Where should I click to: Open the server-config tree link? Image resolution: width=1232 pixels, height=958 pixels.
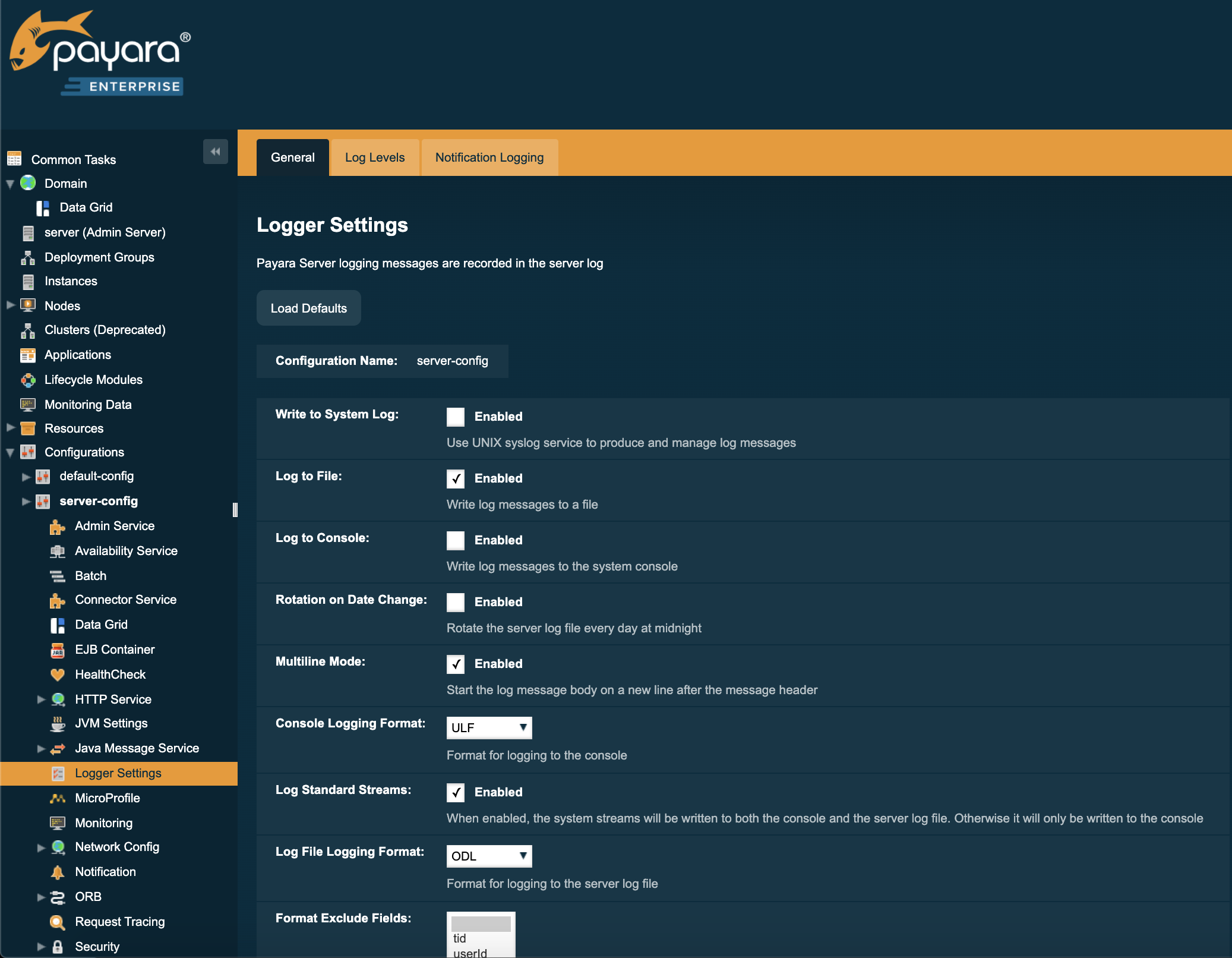coord(99,501)
